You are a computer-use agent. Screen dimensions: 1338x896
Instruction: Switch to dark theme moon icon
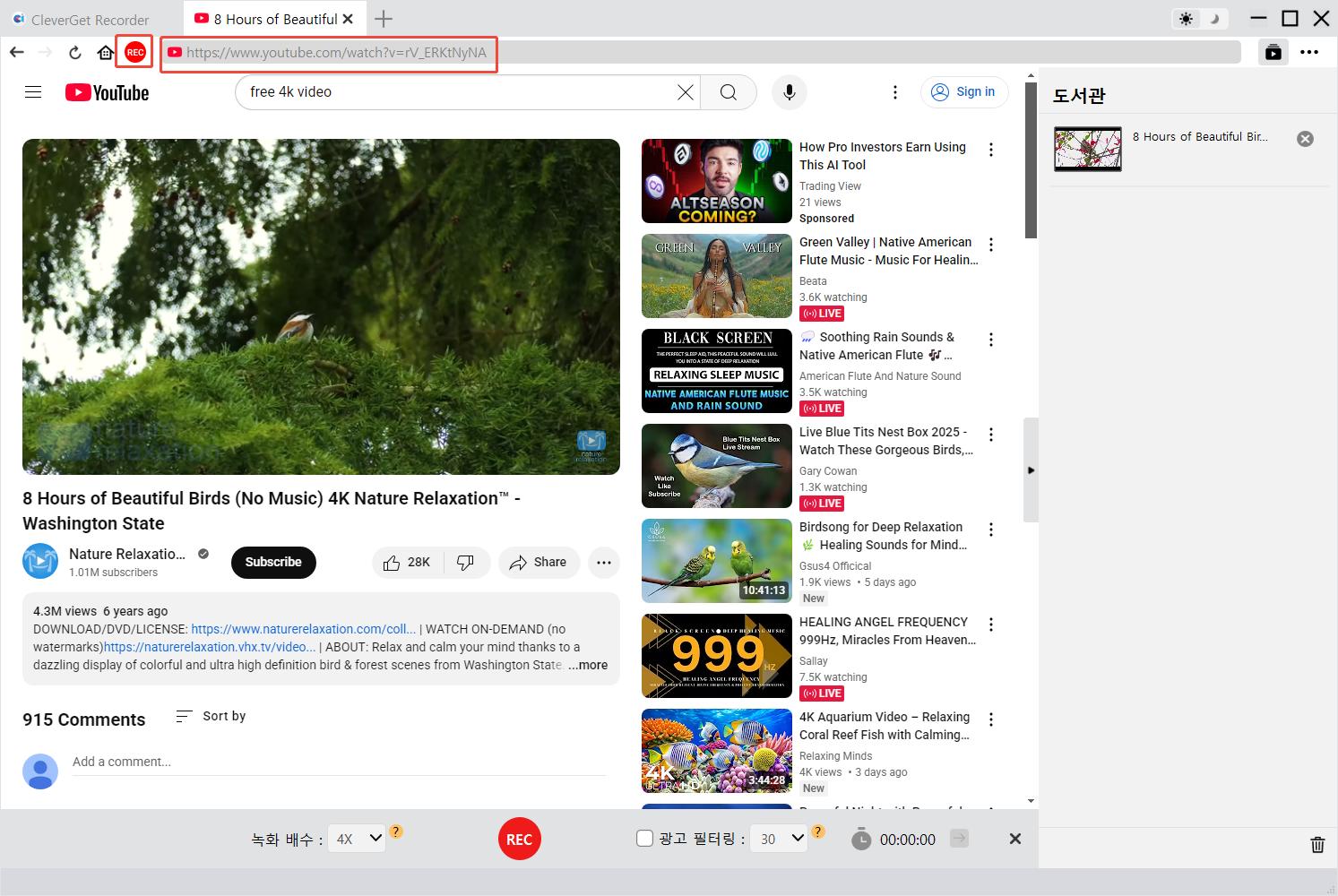[1214, 19]
